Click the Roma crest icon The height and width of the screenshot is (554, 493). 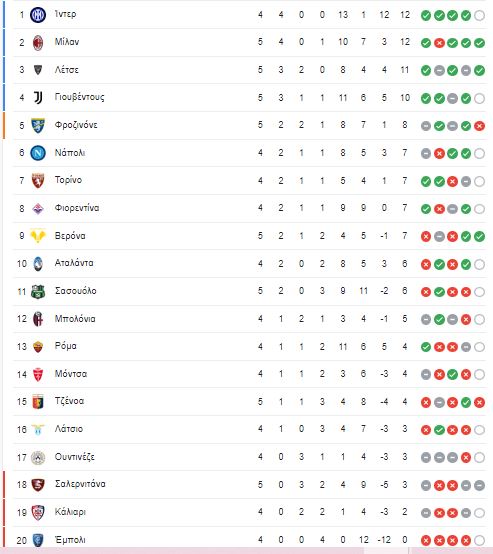pyautogui.click(x=38, y=347)
